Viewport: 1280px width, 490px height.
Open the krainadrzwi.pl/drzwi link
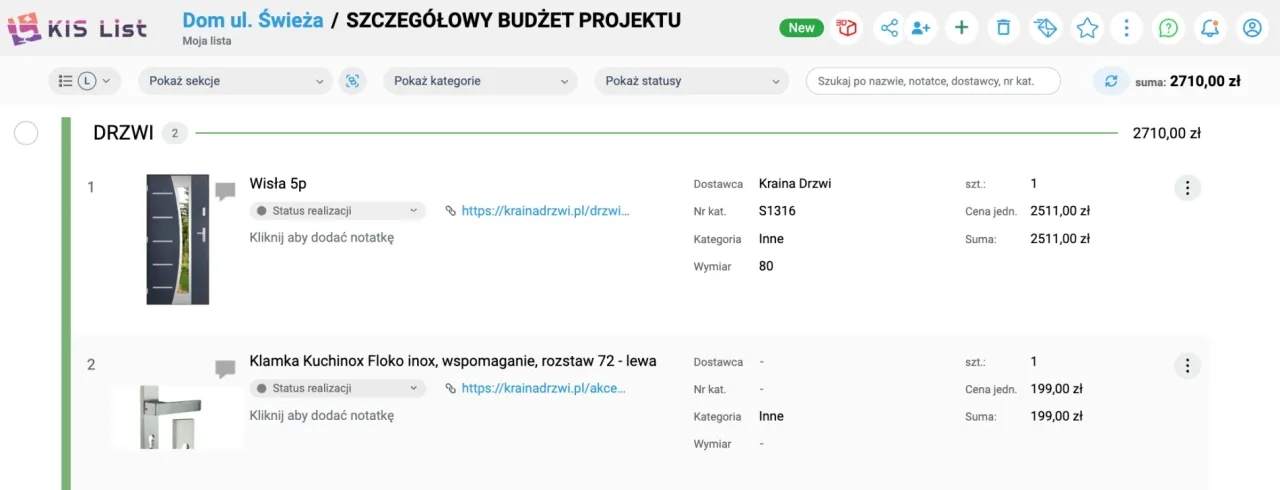[x=545, y=211]
